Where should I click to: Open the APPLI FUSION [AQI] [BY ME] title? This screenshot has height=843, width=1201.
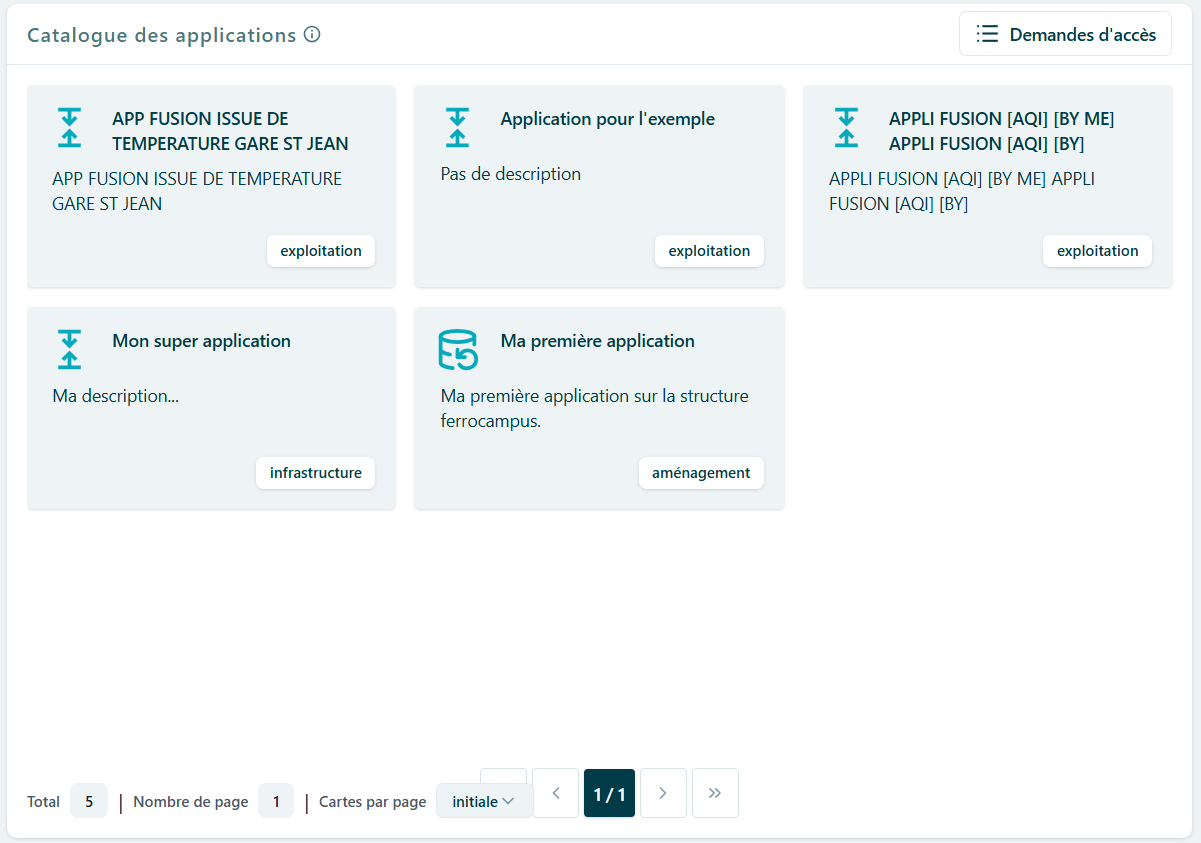(x=1002, y=131)
